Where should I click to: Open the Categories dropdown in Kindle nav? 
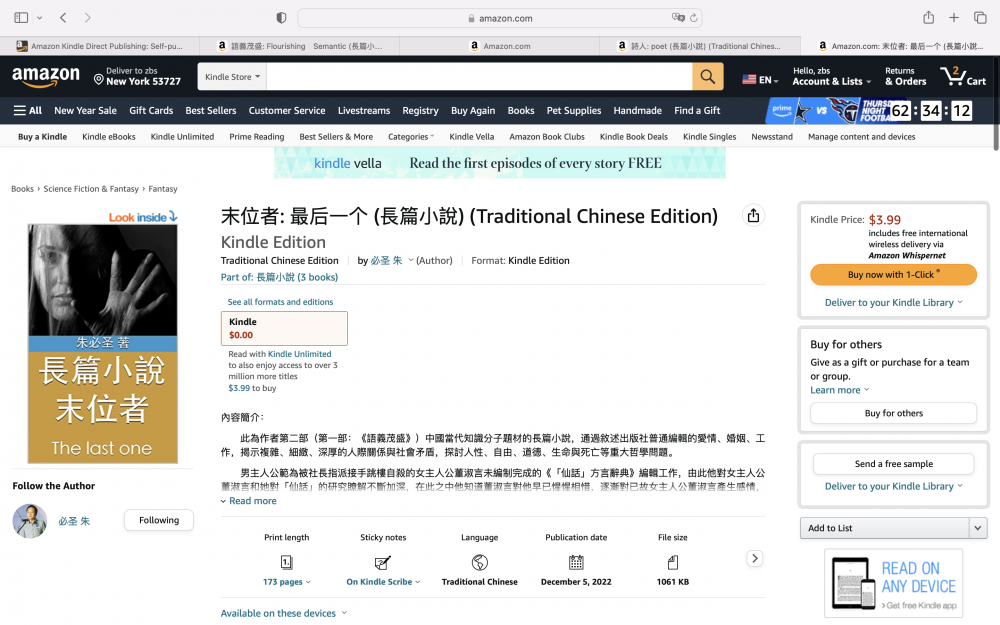410,137
